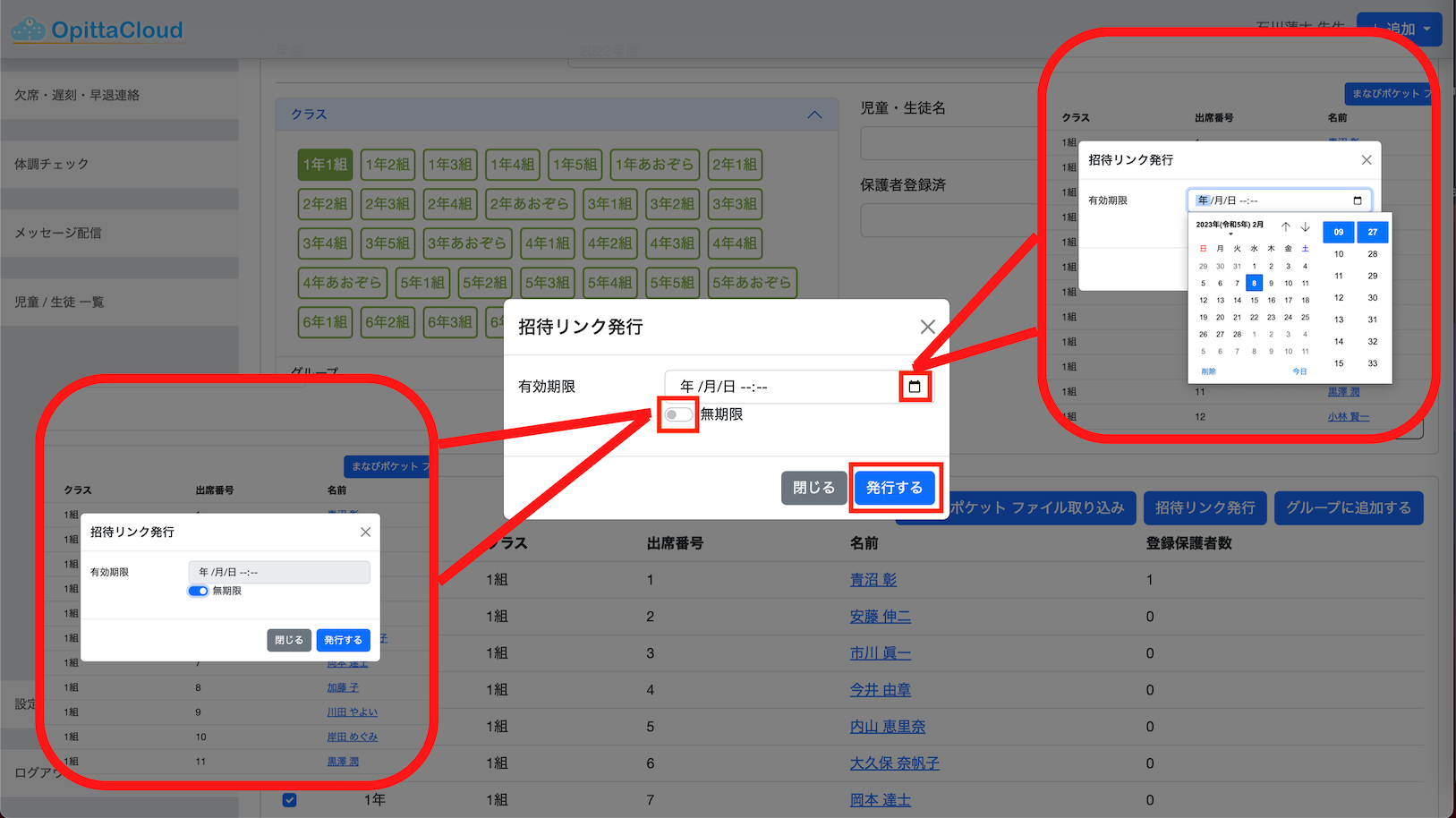The height and width of the screenshot is (818, 1456).
Task: Select the 2年4組 class filter
Action: 450,204
